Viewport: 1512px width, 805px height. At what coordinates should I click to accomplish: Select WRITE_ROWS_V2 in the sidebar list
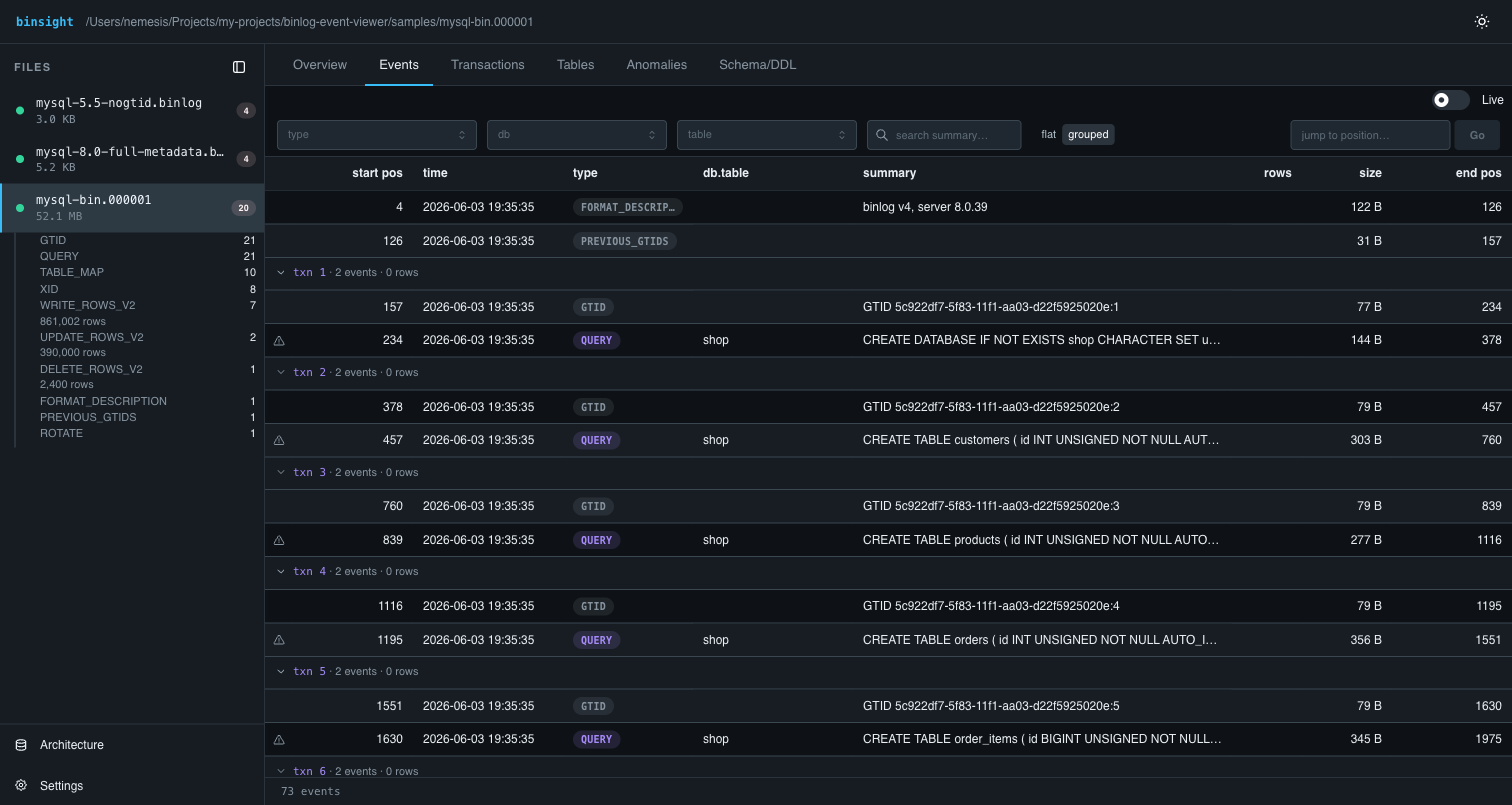click(x=147, y=305)
